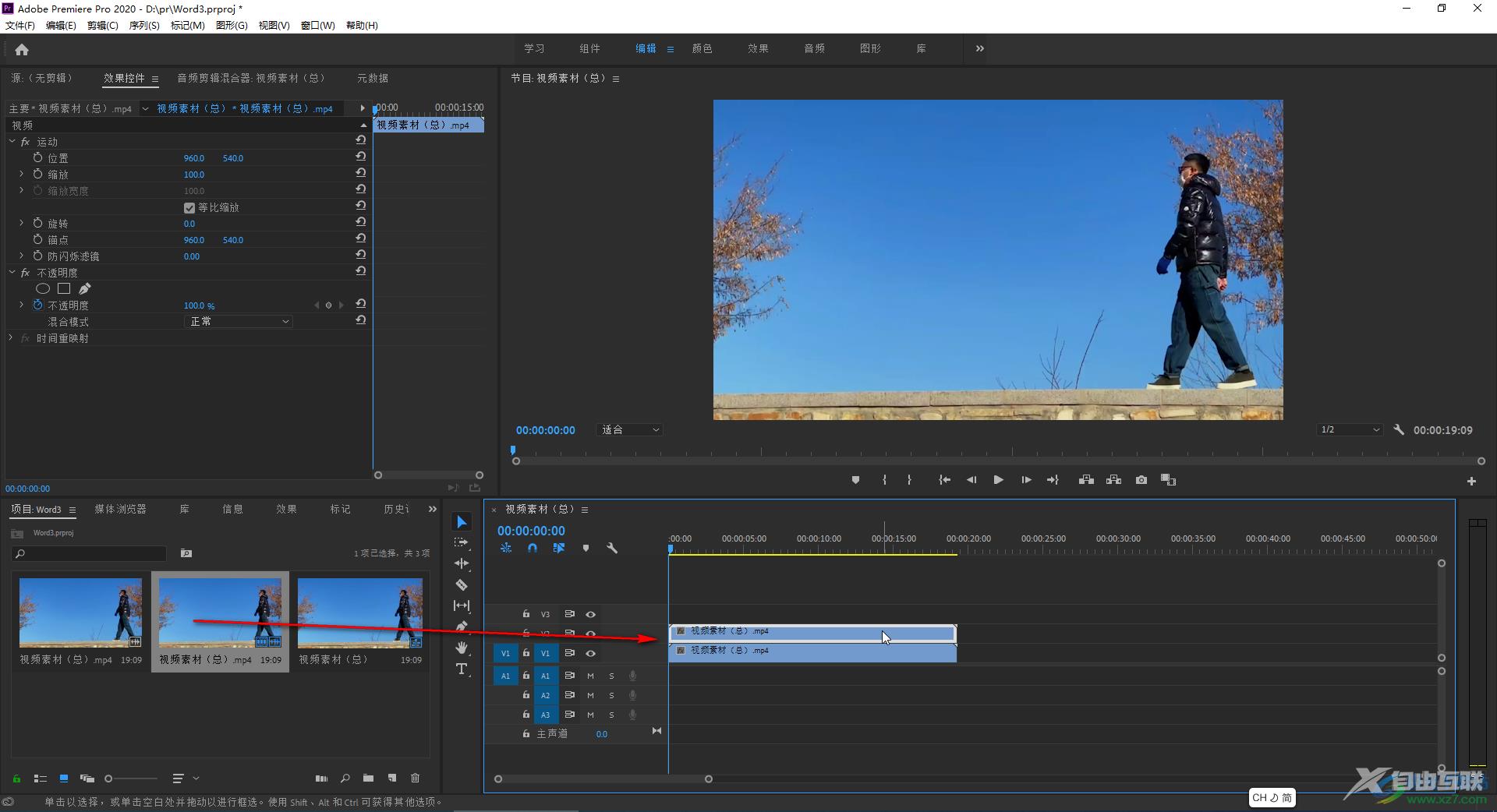Add marker in timeline panel
The height and width of the screenshot is (812, 1497).
[586, 549]
